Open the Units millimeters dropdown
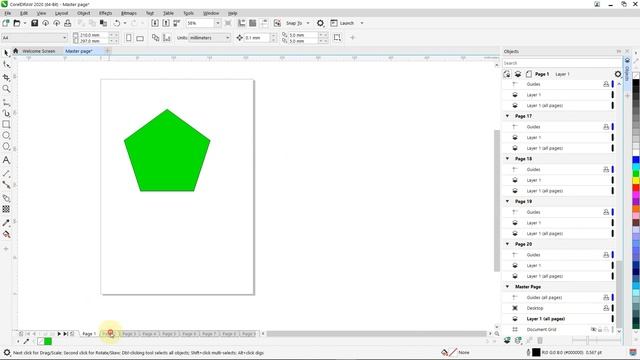 [227, 38]
